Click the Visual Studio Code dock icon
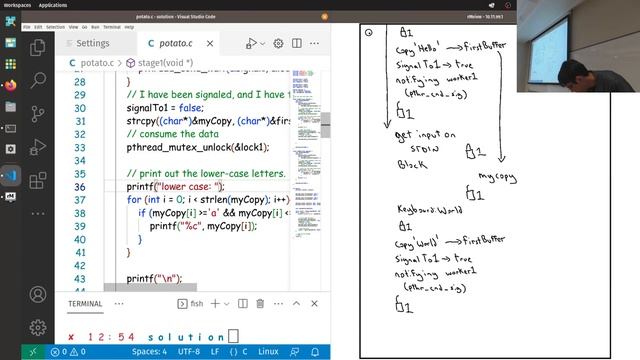The image size is (640, 360). [11, 176]
